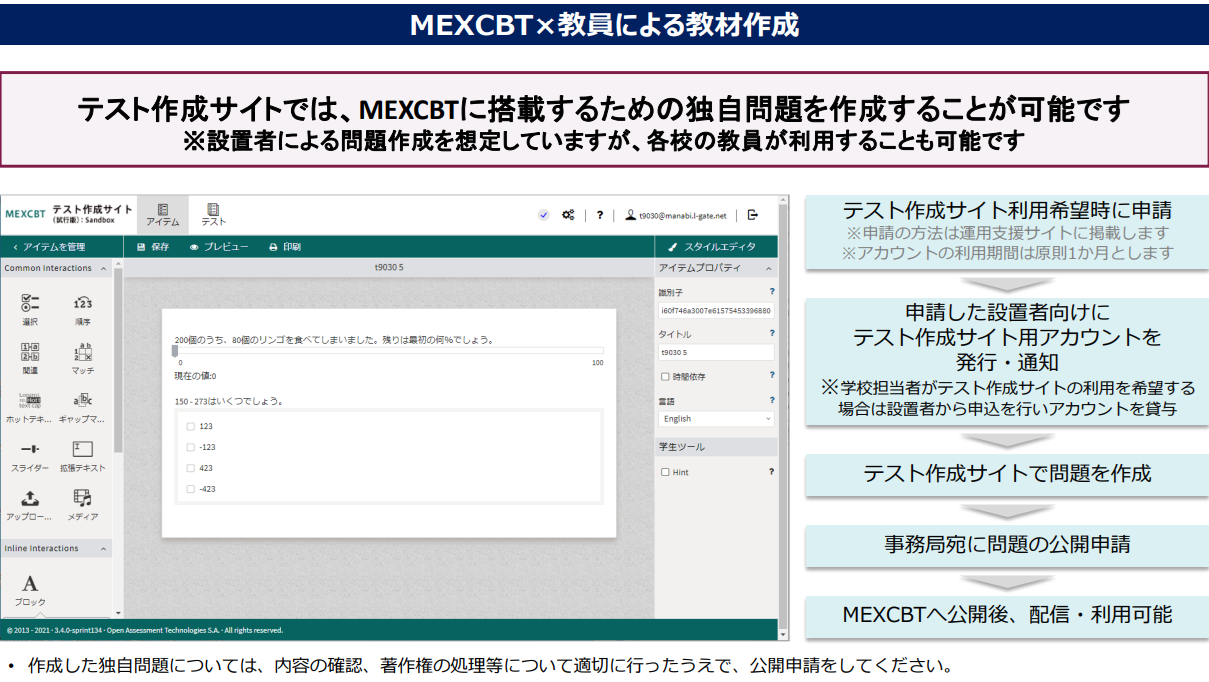Click the logout icon in header
The height and width of the screenshot is (682, 1209).
coord(753,214)
